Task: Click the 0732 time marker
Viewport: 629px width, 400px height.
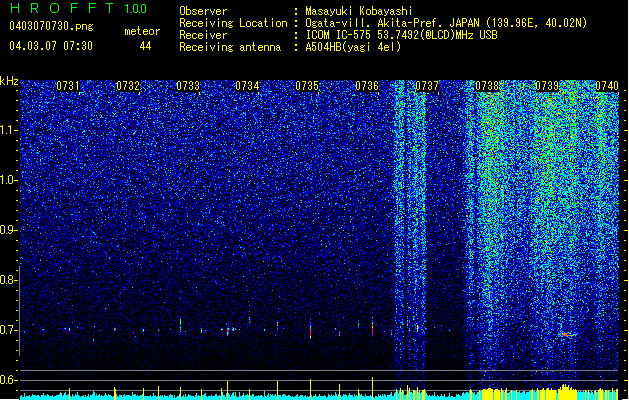Action: point(128,86)
